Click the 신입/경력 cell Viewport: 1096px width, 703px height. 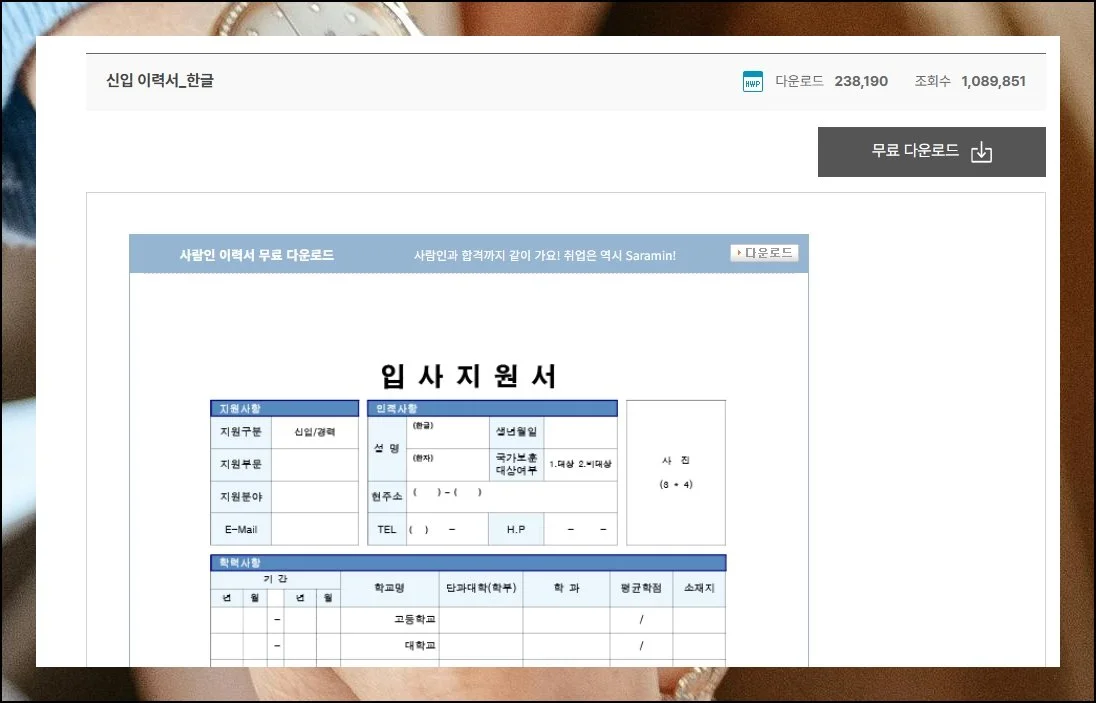pos(314,432)
